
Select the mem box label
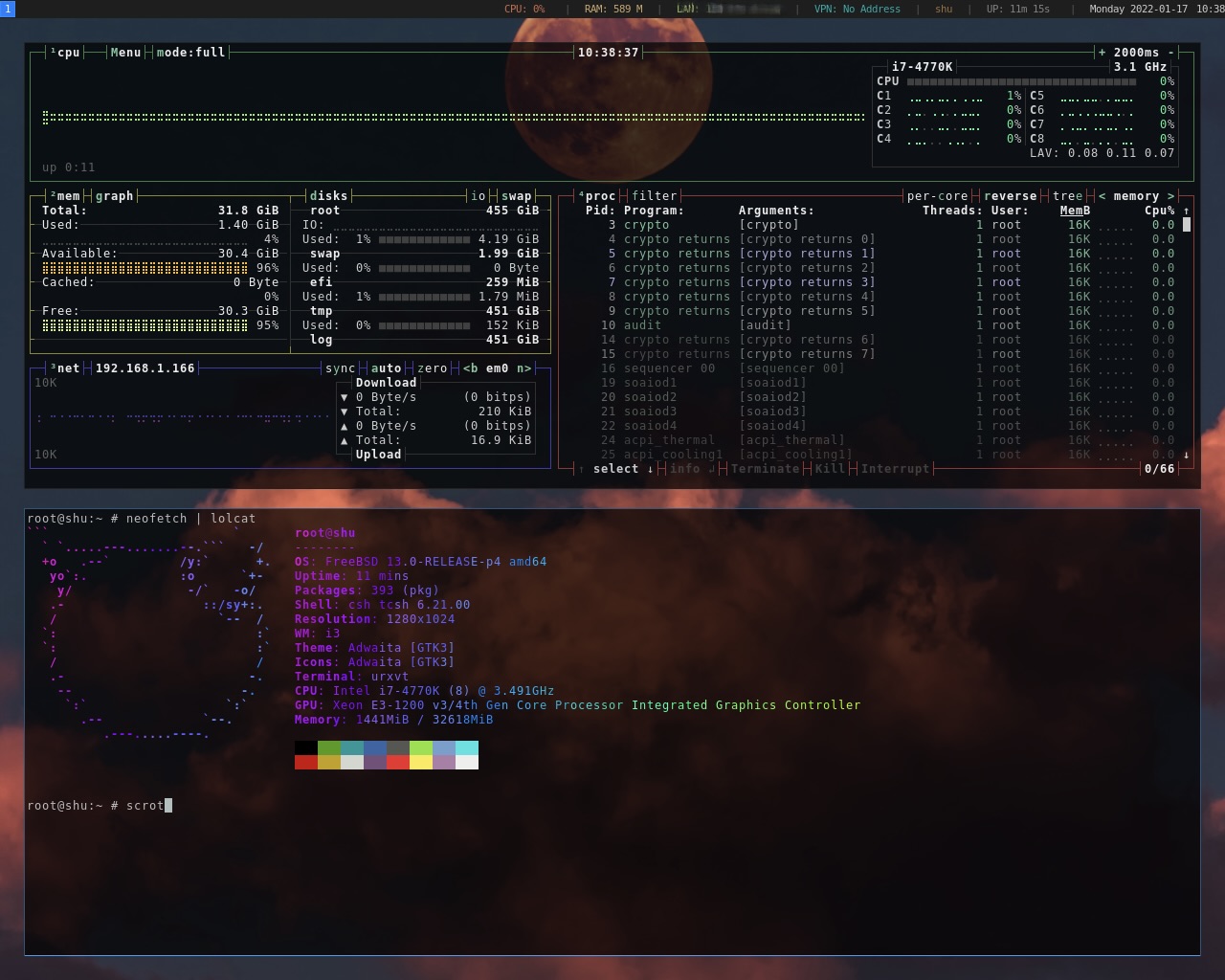(65, 196)
